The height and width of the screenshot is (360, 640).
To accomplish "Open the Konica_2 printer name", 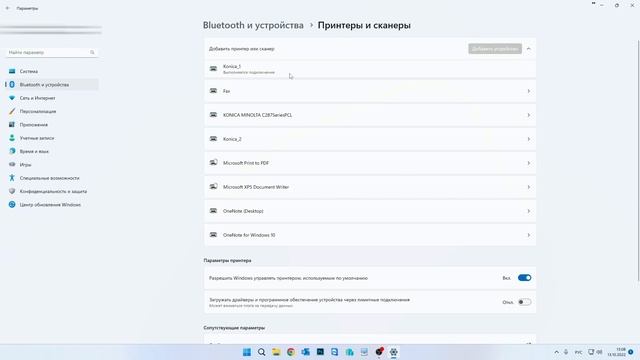I will (232, 139).
